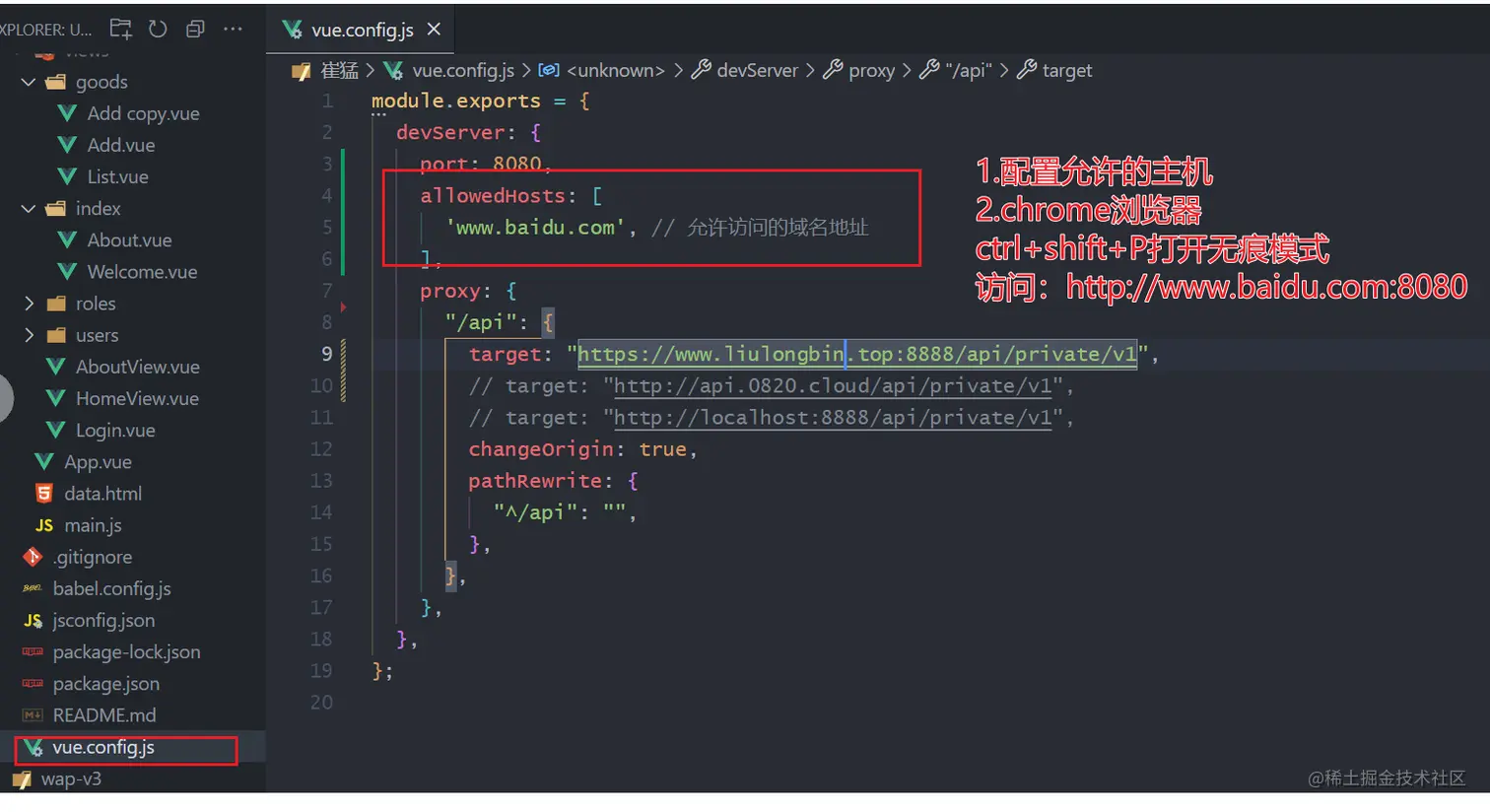Click the index folder name
The width and height of the screenshot is (1490, 812).
pos(98,209)
